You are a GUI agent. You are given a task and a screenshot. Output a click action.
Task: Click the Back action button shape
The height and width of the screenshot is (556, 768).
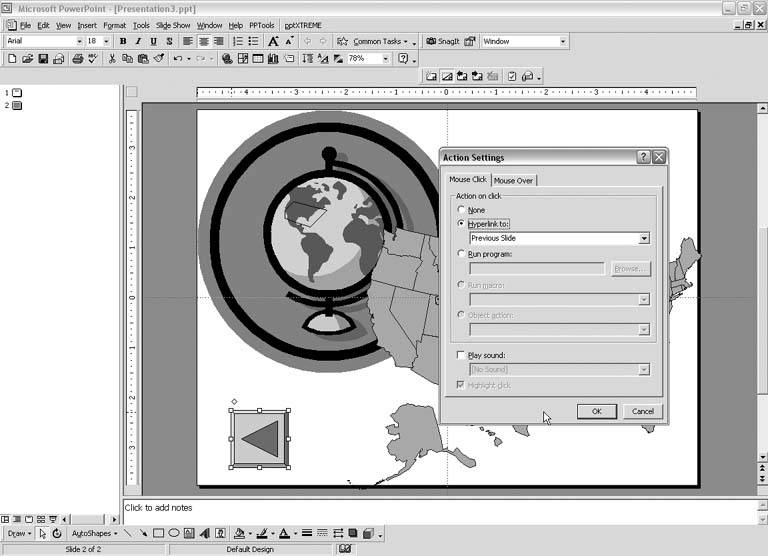259,439
